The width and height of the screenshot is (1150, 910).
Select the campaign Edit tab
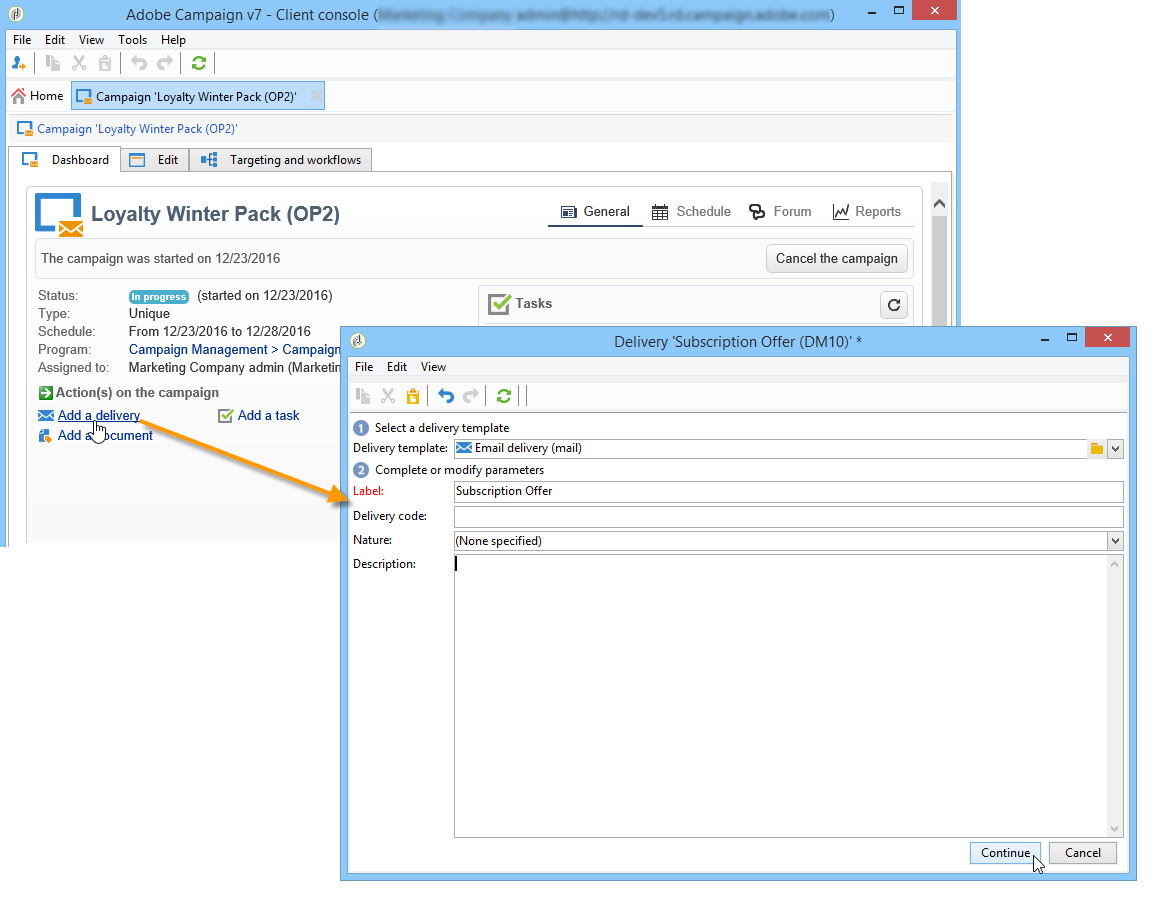pos(154,160)
